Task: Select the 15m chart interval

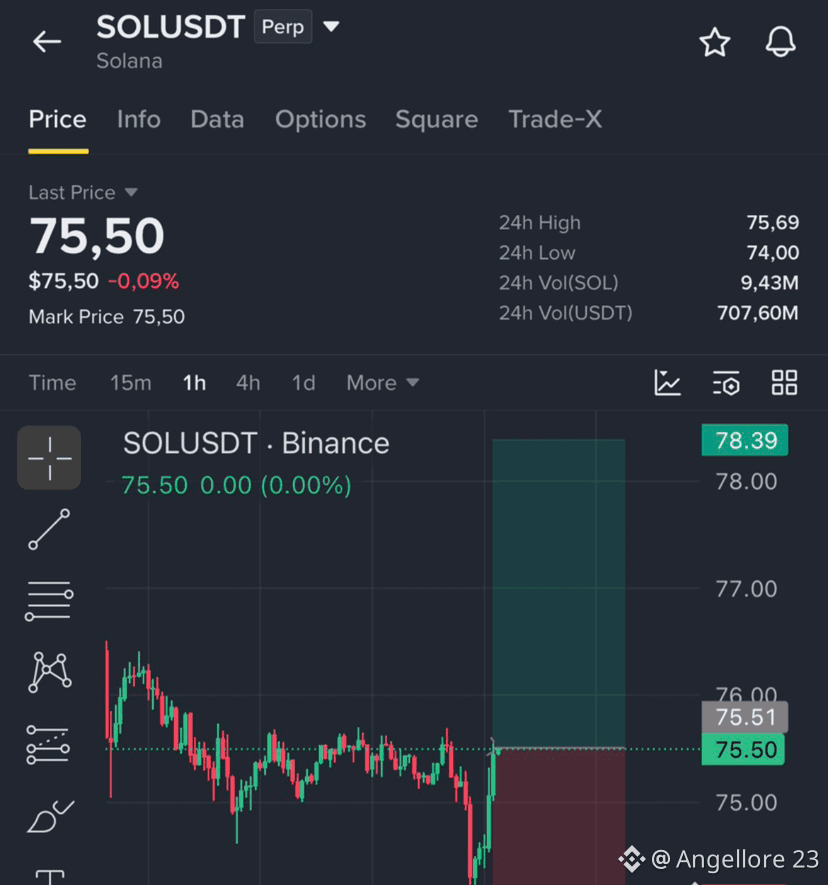Action: (131, 383)
